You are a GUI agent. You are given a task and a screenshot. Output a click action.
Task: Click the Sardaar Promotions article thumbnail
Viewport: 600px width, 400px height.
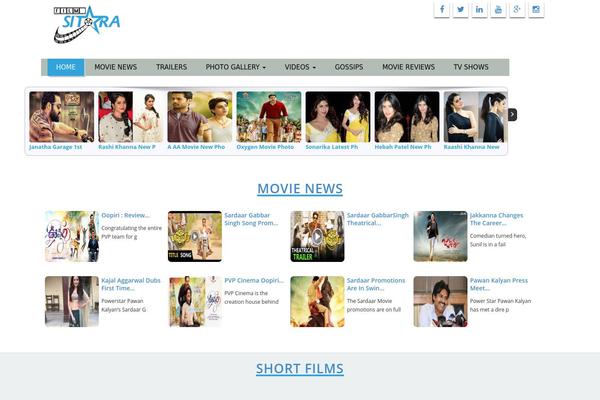coord(317,302)
